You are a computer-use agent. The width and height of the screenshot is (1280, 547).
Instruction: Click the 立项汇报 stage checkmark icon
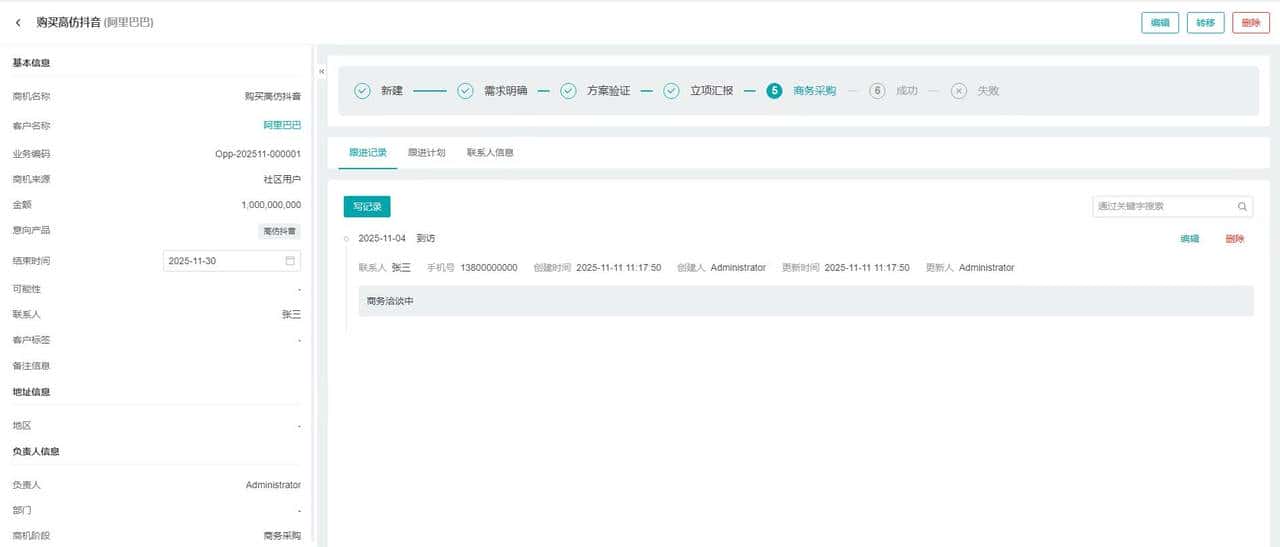point(671,91)
